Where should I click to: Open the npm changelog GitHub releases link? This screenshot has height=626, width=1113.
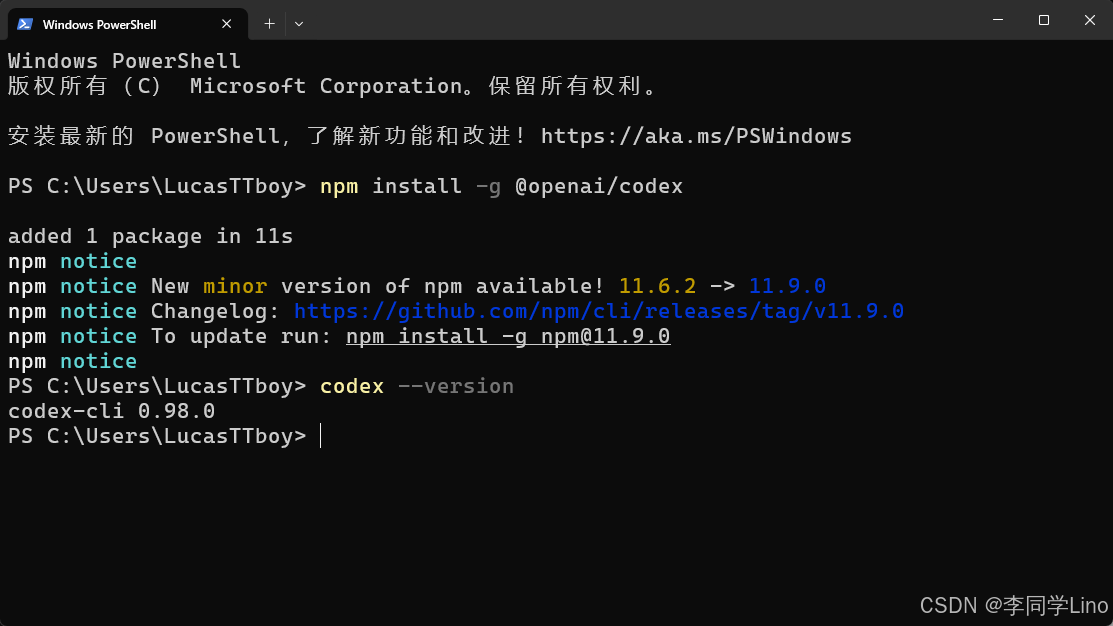(598, 311)
